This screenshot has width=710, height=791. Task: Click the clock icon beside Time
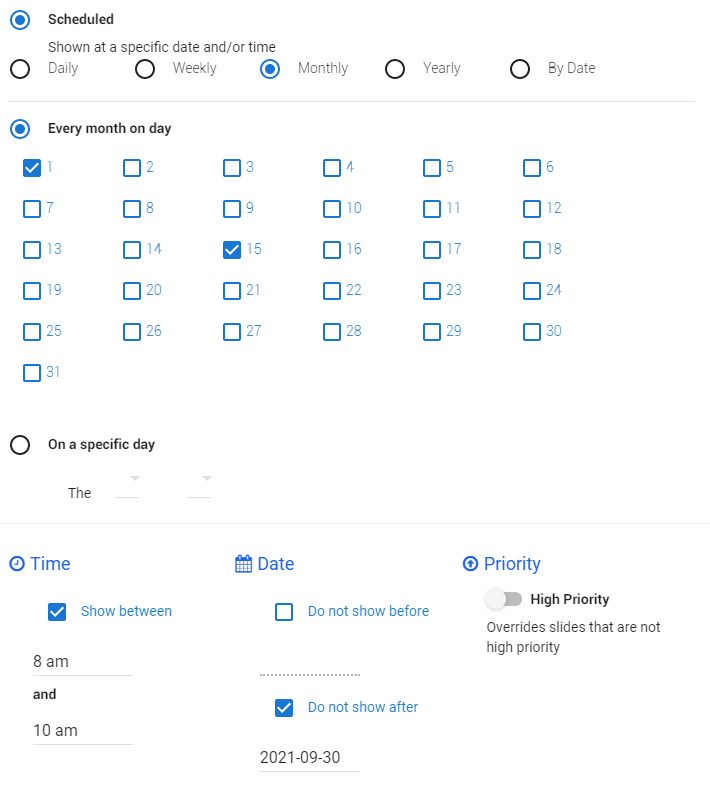click(x=17, y=564)
